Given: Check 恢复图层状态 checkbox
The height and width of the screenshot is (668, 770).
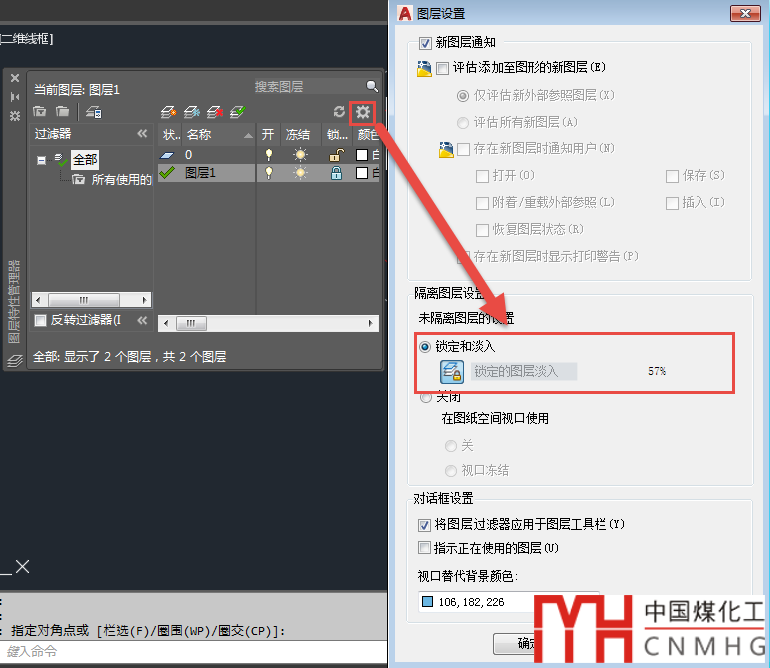Looking at the screenshot, I should coord(482,230).
